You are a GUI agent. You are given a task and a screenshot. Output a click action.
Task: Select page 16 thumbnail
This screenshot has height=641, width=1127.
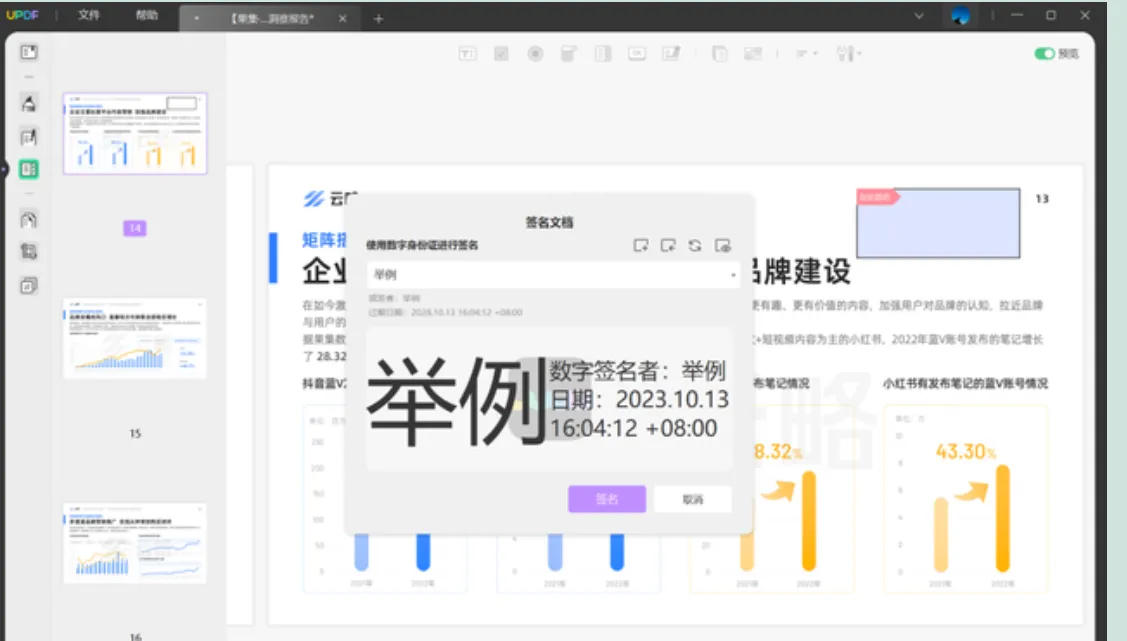pos(135,543)
